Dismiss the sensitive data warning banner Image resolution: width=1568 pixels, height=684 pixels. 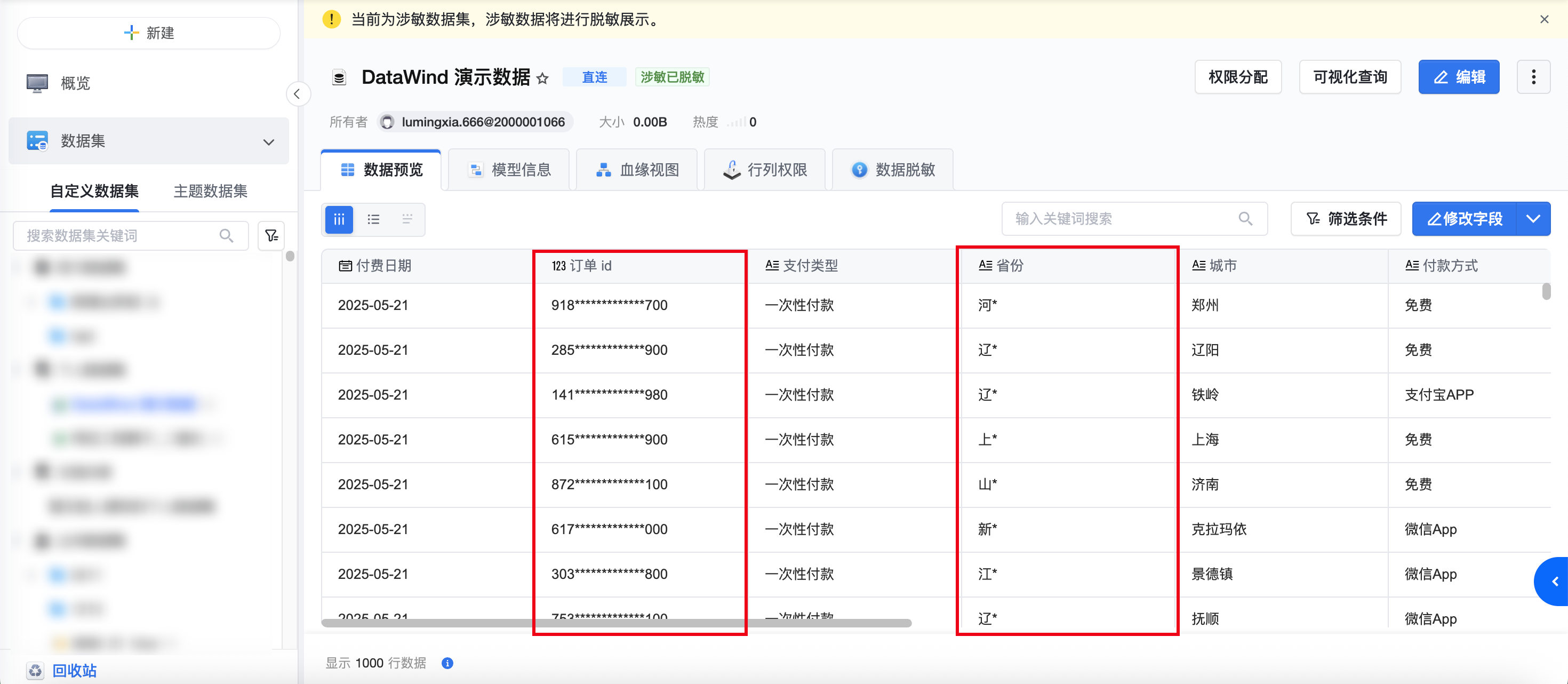click(x=1544, y=20)
